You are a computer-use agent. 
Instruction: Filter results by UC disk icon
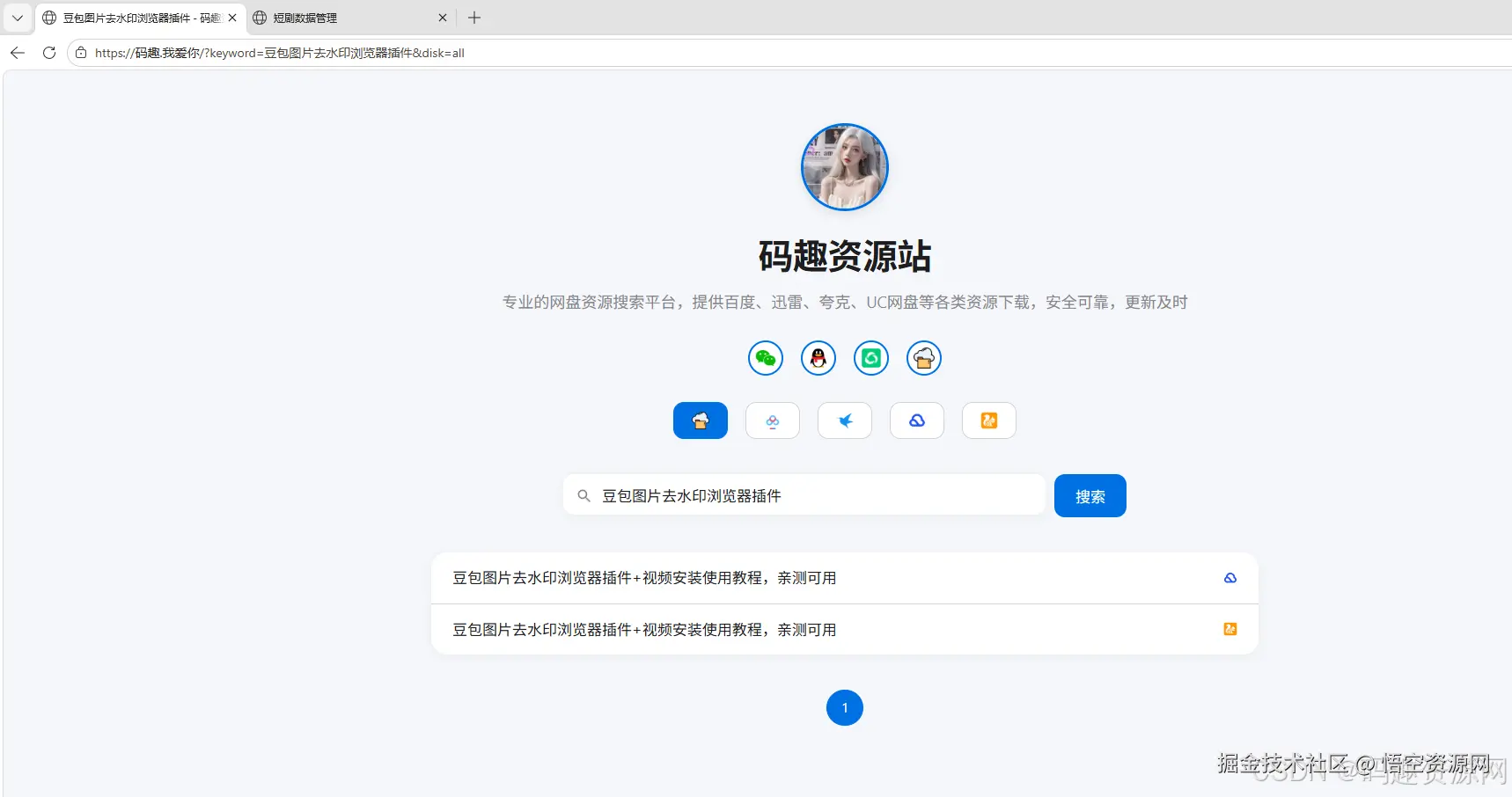click(x=989, y=420)
